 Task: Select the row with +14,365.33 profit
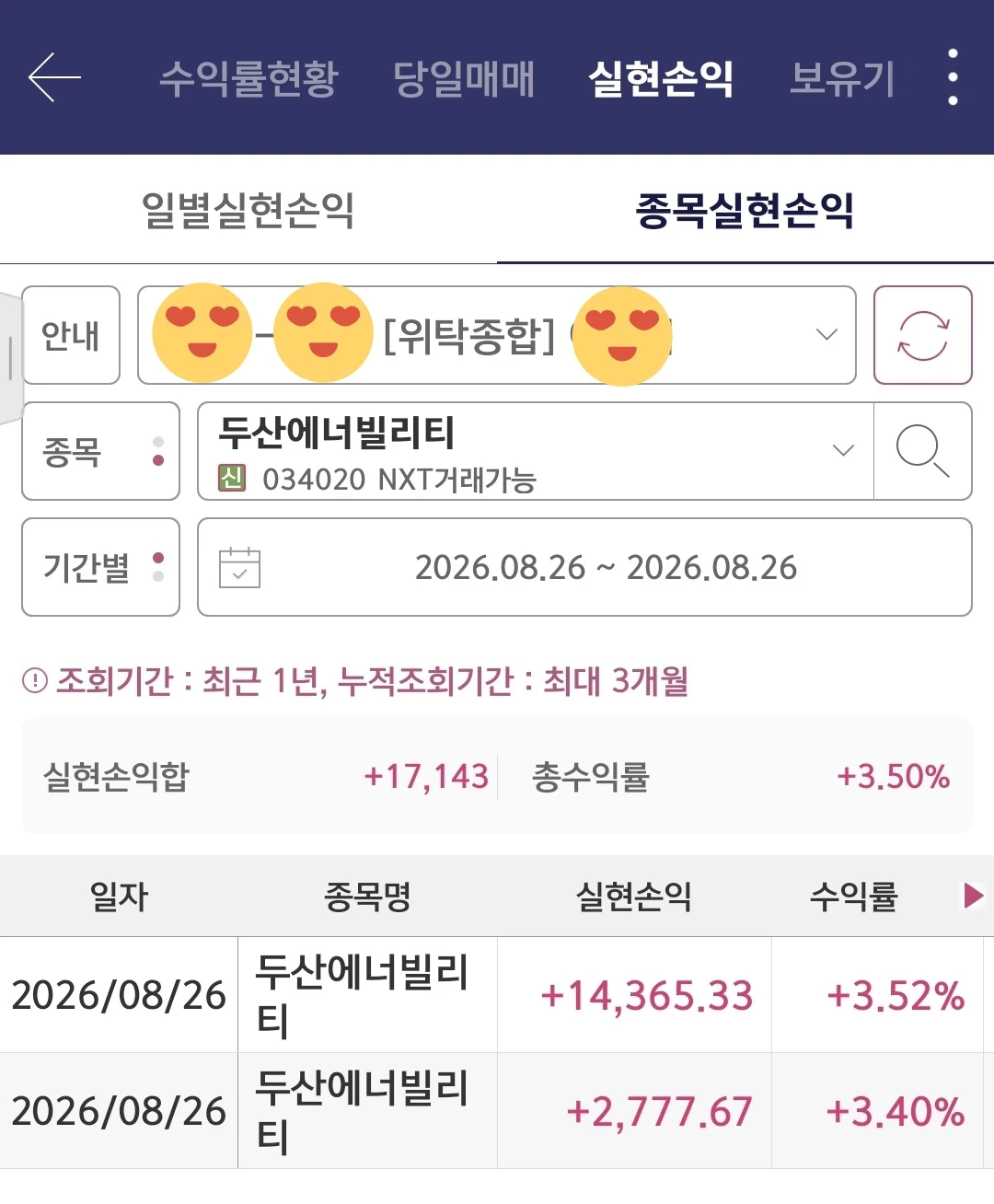tap(497, 995)
